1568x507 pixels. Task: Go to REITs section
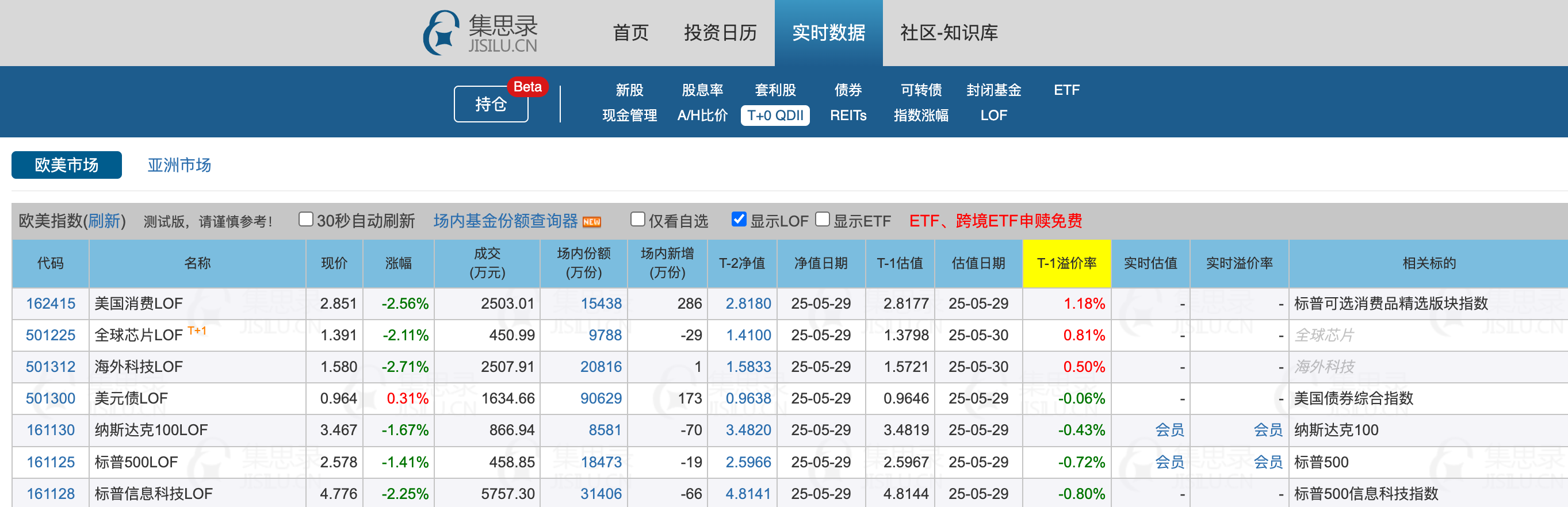click(x=848, y=115)
